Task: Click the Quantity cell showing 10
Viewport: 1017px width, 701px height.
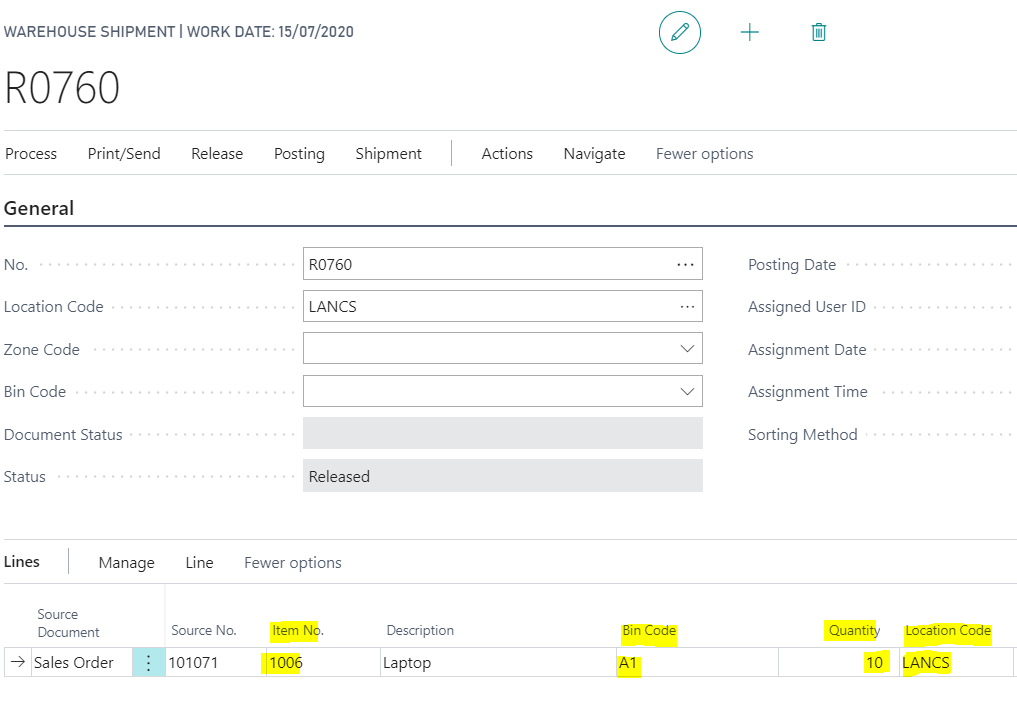Action: (838, 662)
